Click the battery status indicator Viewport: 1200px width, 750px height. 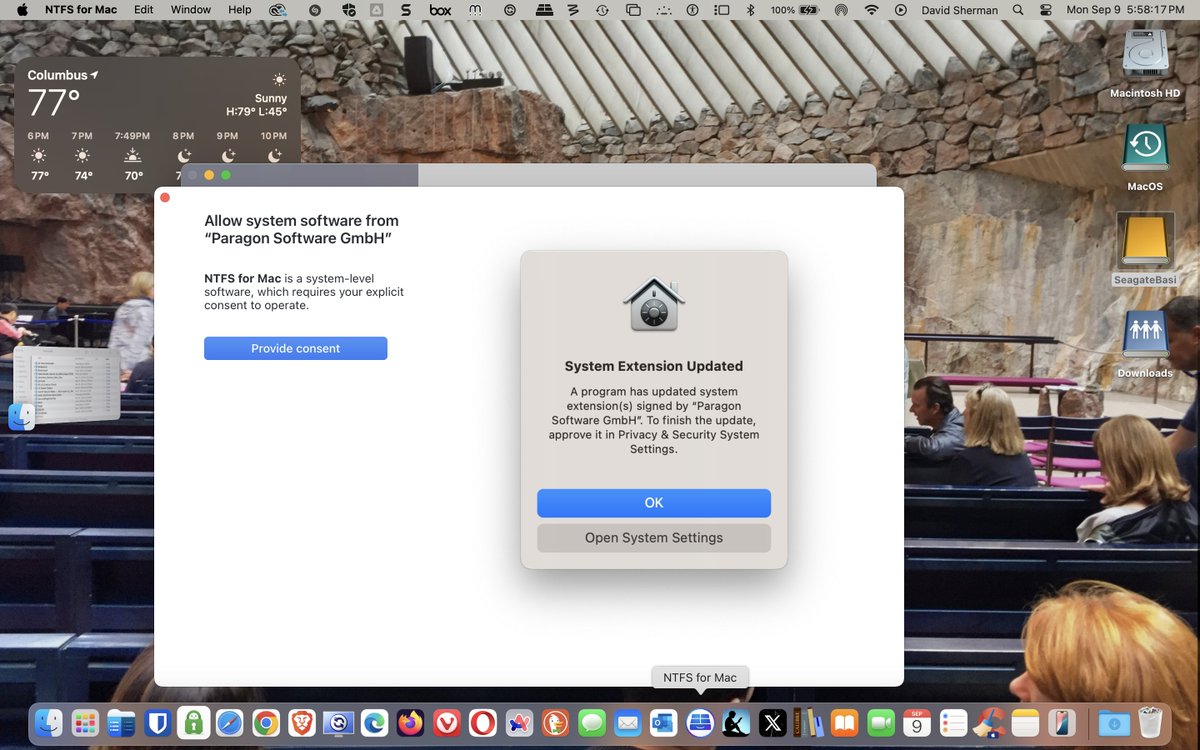point(795,10)
